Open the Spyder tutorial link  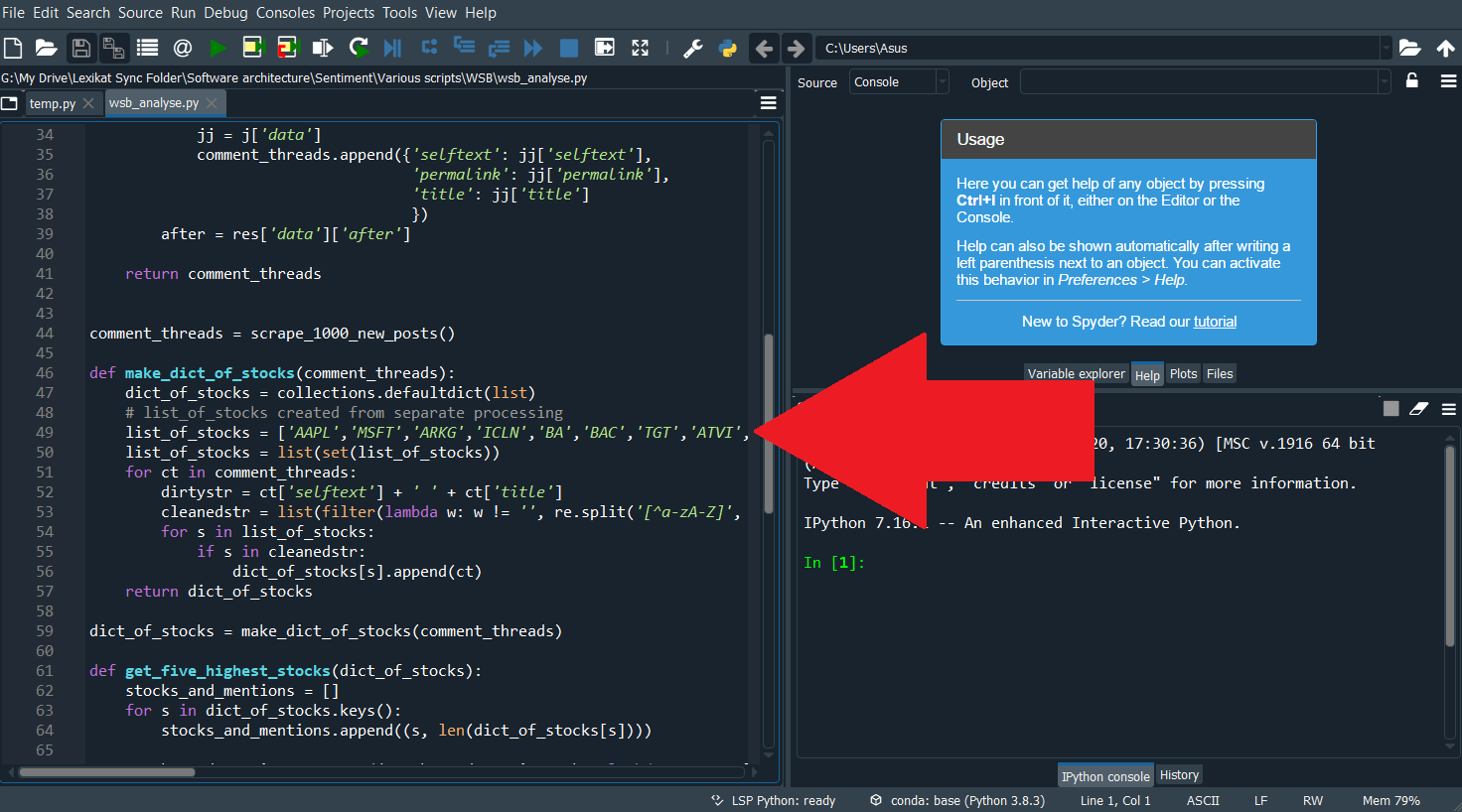[x=1215, y=322]
